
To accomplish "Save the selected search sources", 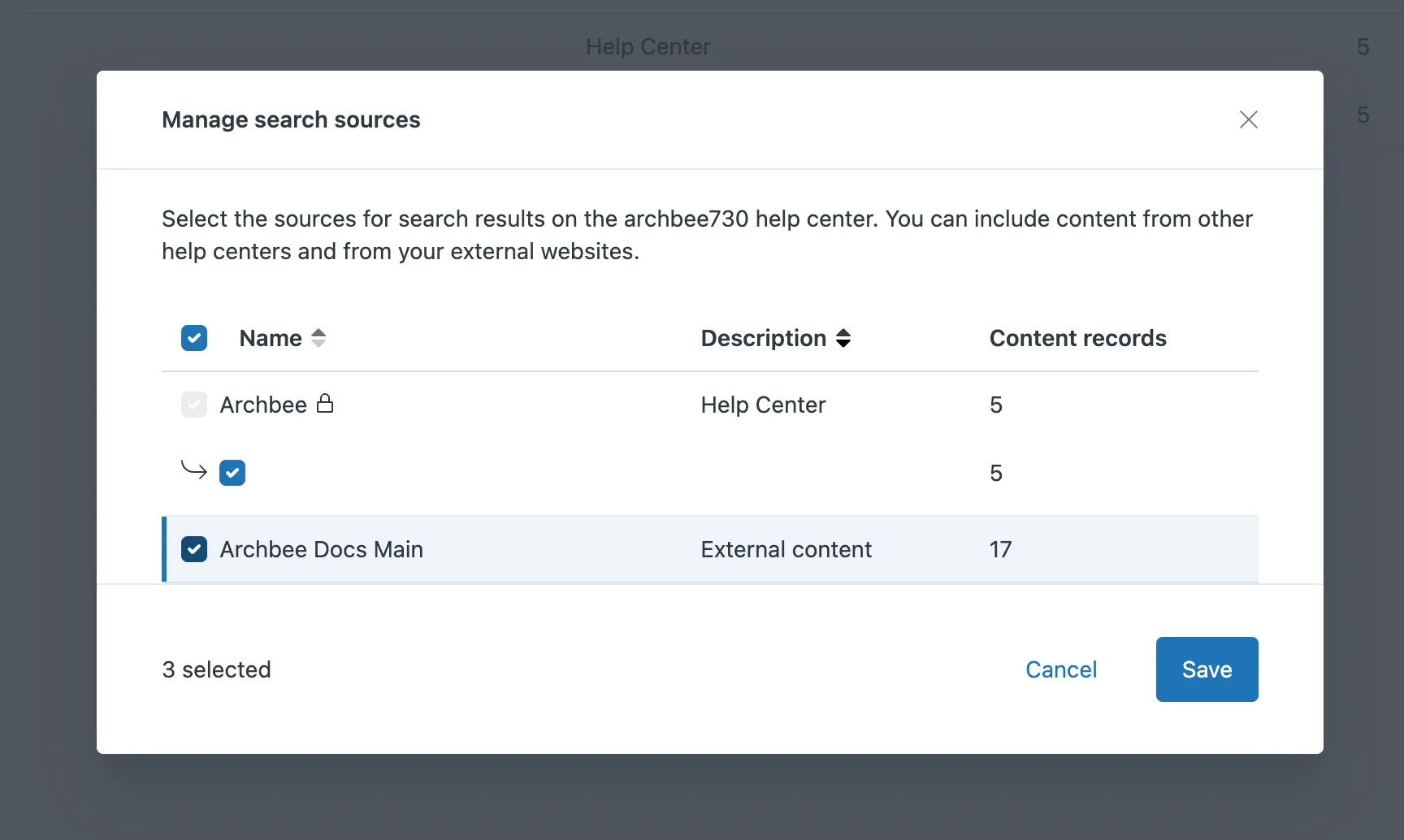I will click(1207, 669).
